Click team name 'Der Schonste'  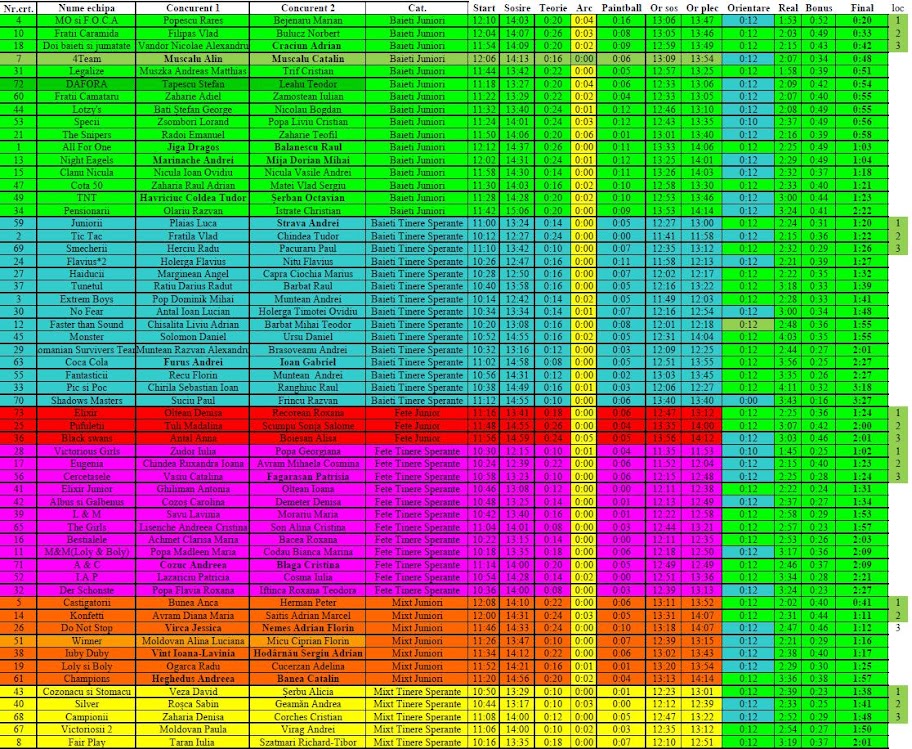tap(86, 590)
